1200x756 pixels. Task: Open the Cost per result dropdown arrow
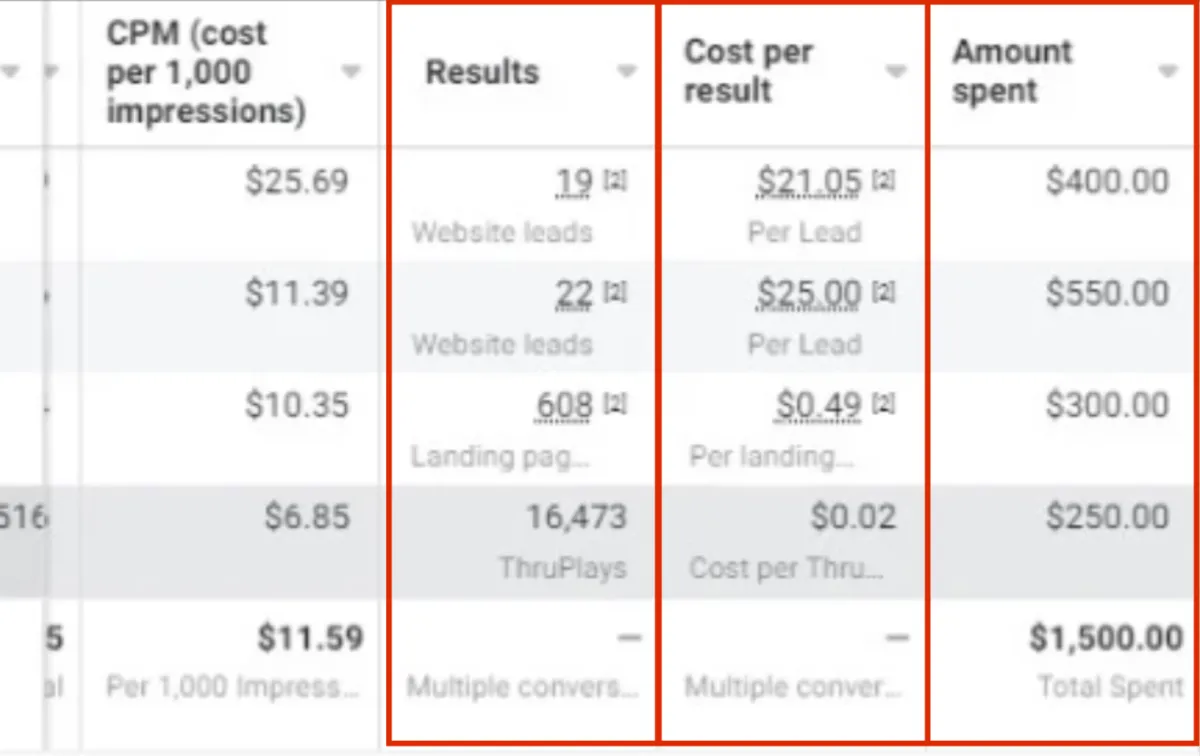pyautogui.click(x=896, y=71)
